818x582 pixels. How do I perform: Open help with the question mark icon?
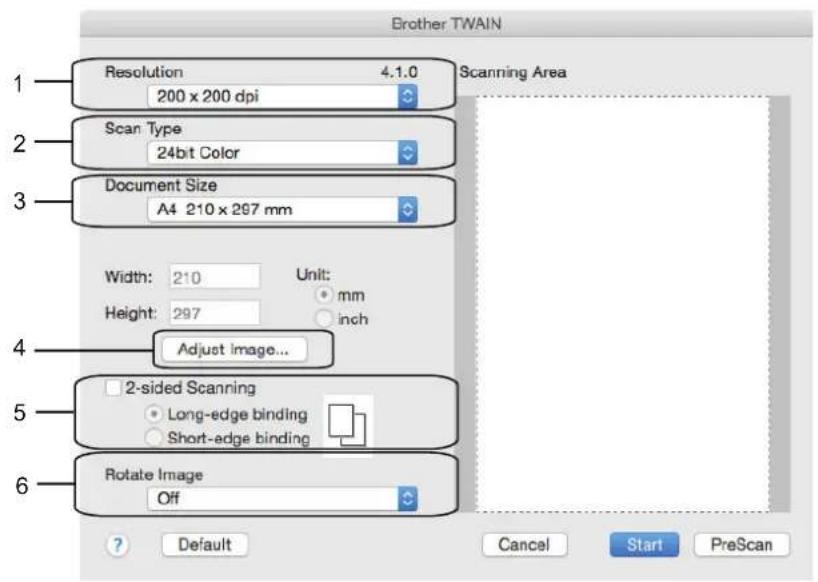117,545
